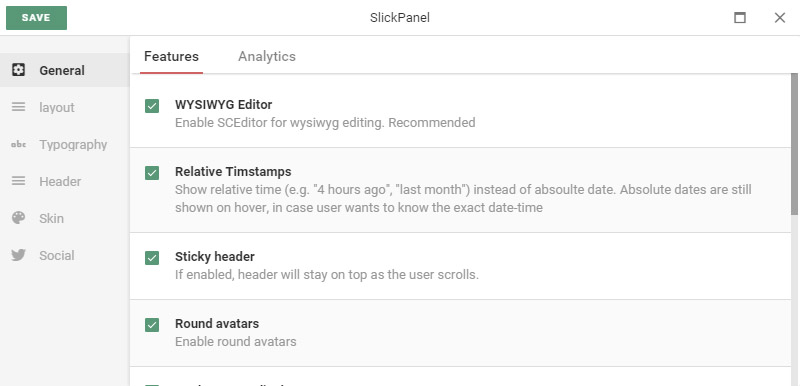Select the Features tab
The image size is (800, 386).
[x=171, y=56]
